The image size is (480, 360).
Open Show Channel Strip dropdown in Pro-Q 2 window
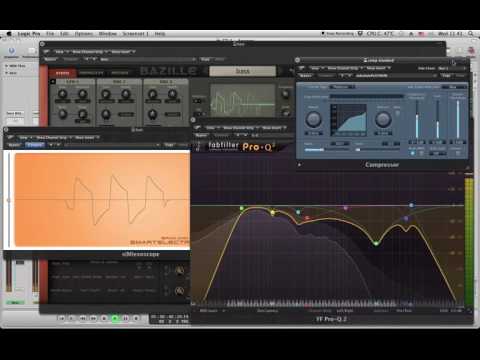click(239, 128)
